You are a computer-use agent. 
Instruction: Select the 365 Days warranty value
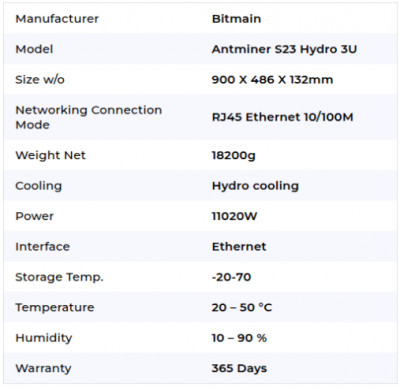239,369
